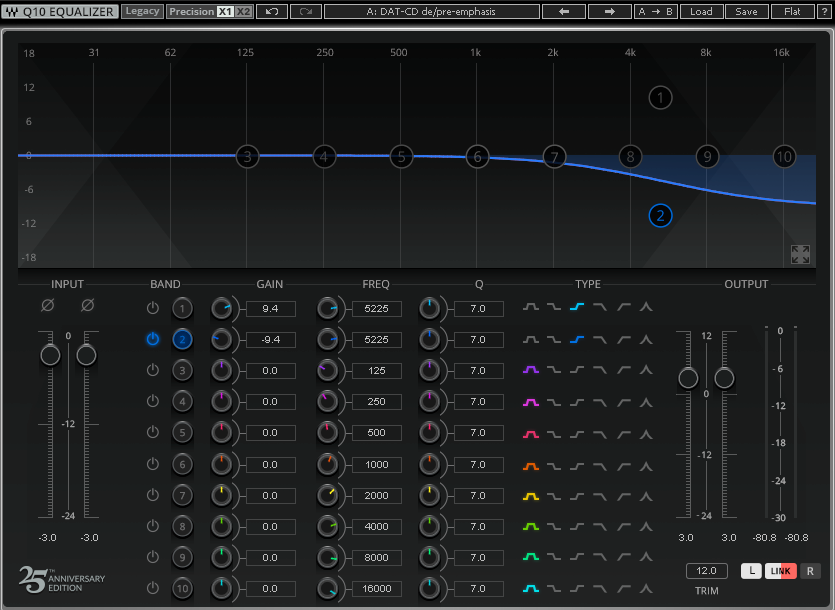Screen dimensions: 835x610
Task: Select notch type for band 1
Action: (646, 307)
